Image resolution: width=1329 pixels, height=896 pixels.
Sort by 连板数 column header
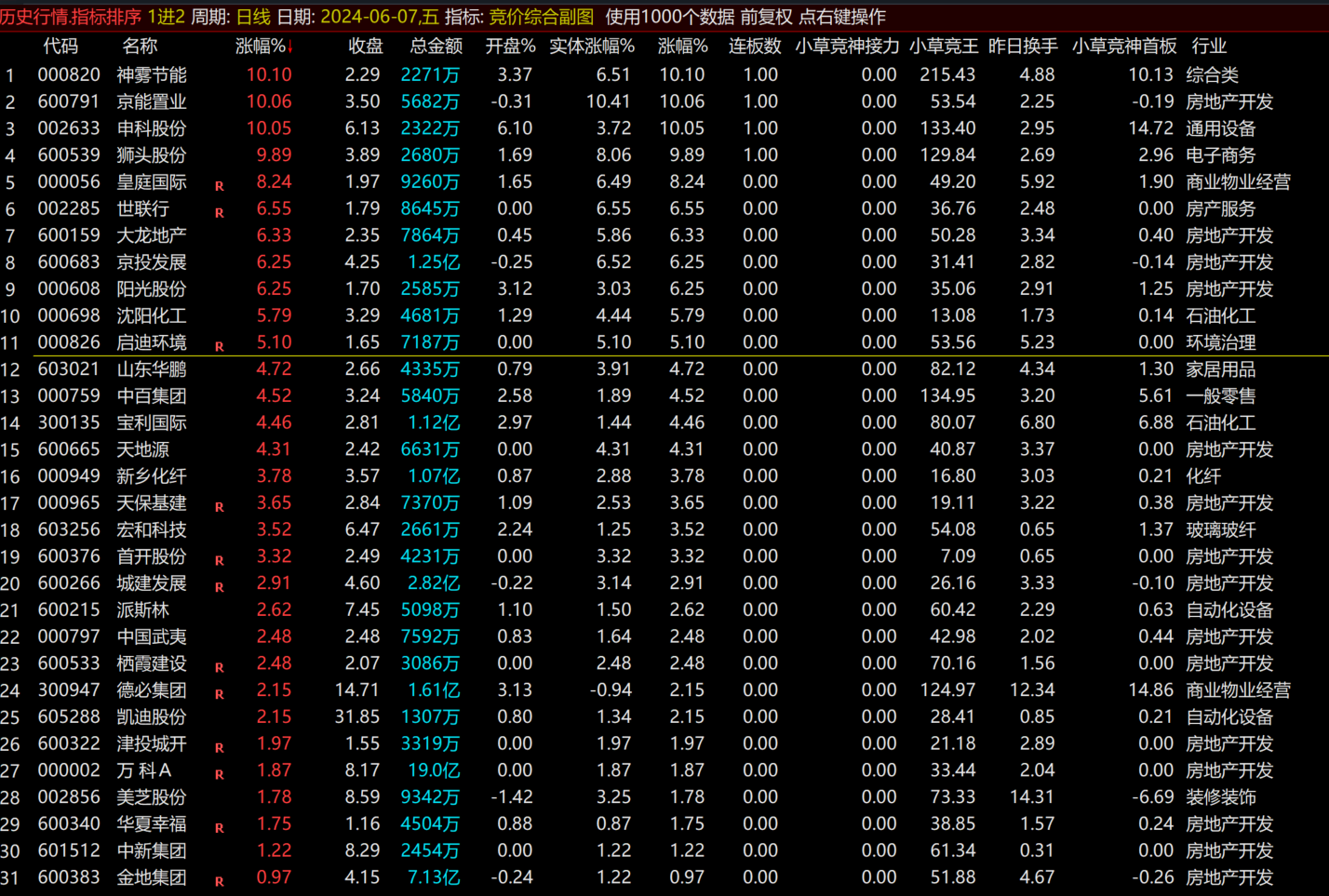pyautogui.click(x=754, y=47)
